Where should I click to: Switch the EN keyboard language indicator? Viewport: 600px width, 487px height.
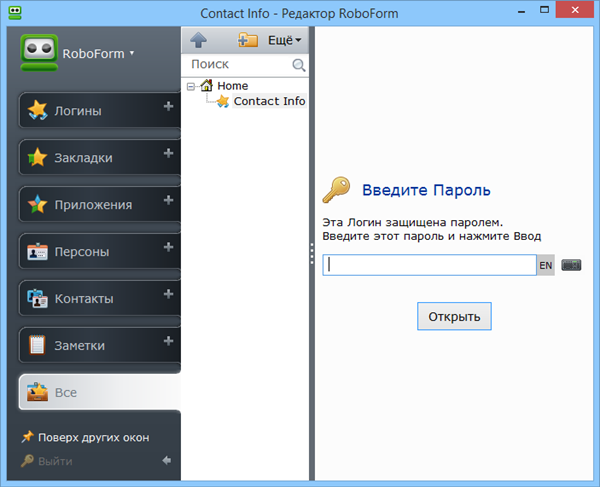tap(545, 265)
